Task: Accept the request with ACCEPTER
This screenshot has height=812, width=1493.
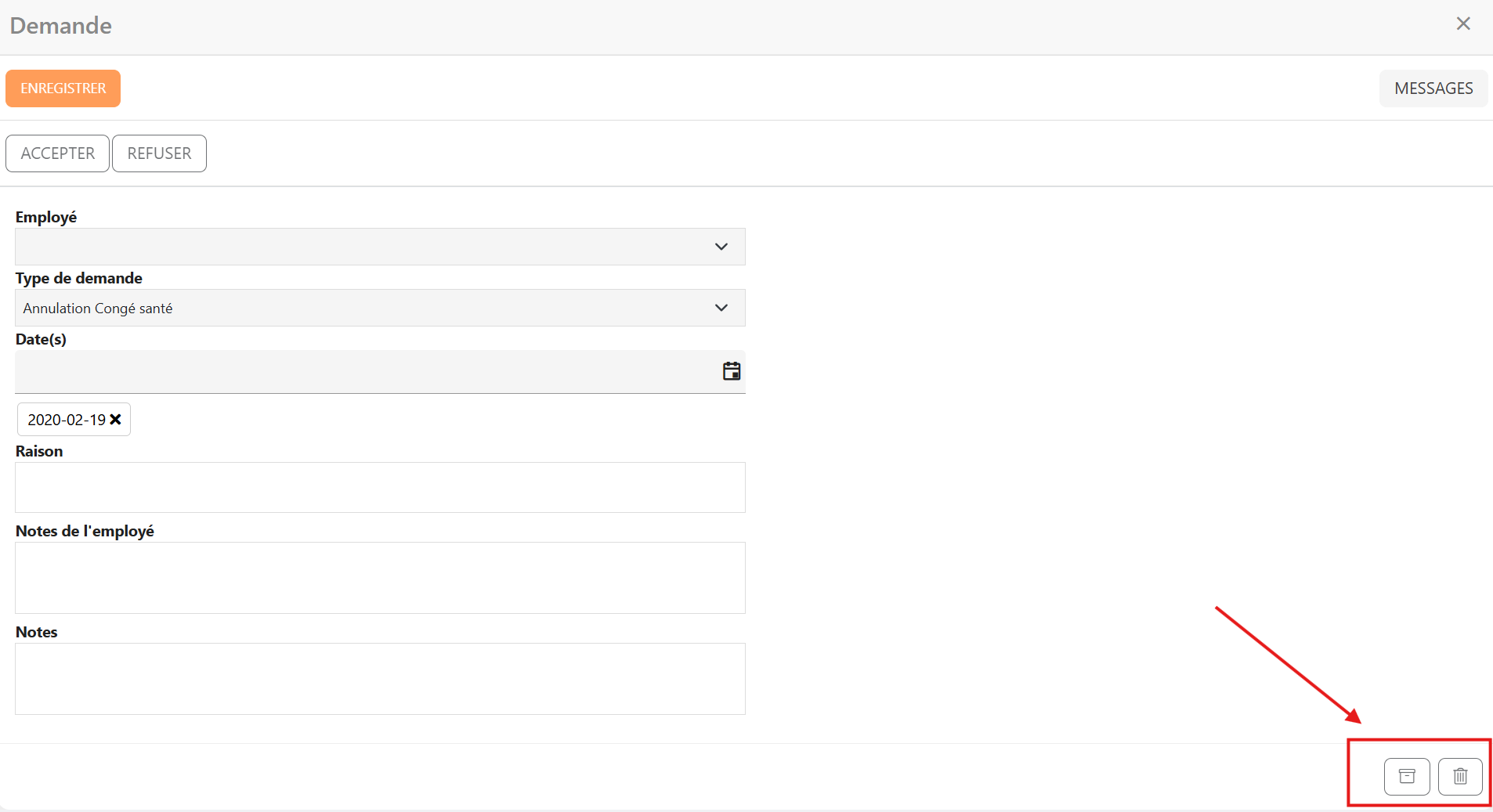Action: [x=58, y=153]
